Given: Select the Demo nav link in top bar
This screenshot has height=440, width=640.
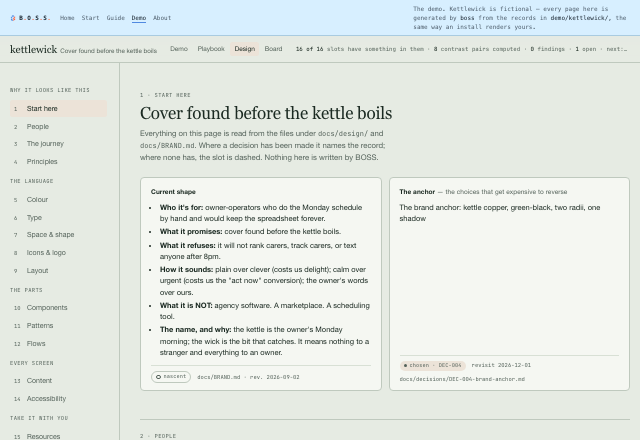Looking at the screenshot, I should [139, 18].
